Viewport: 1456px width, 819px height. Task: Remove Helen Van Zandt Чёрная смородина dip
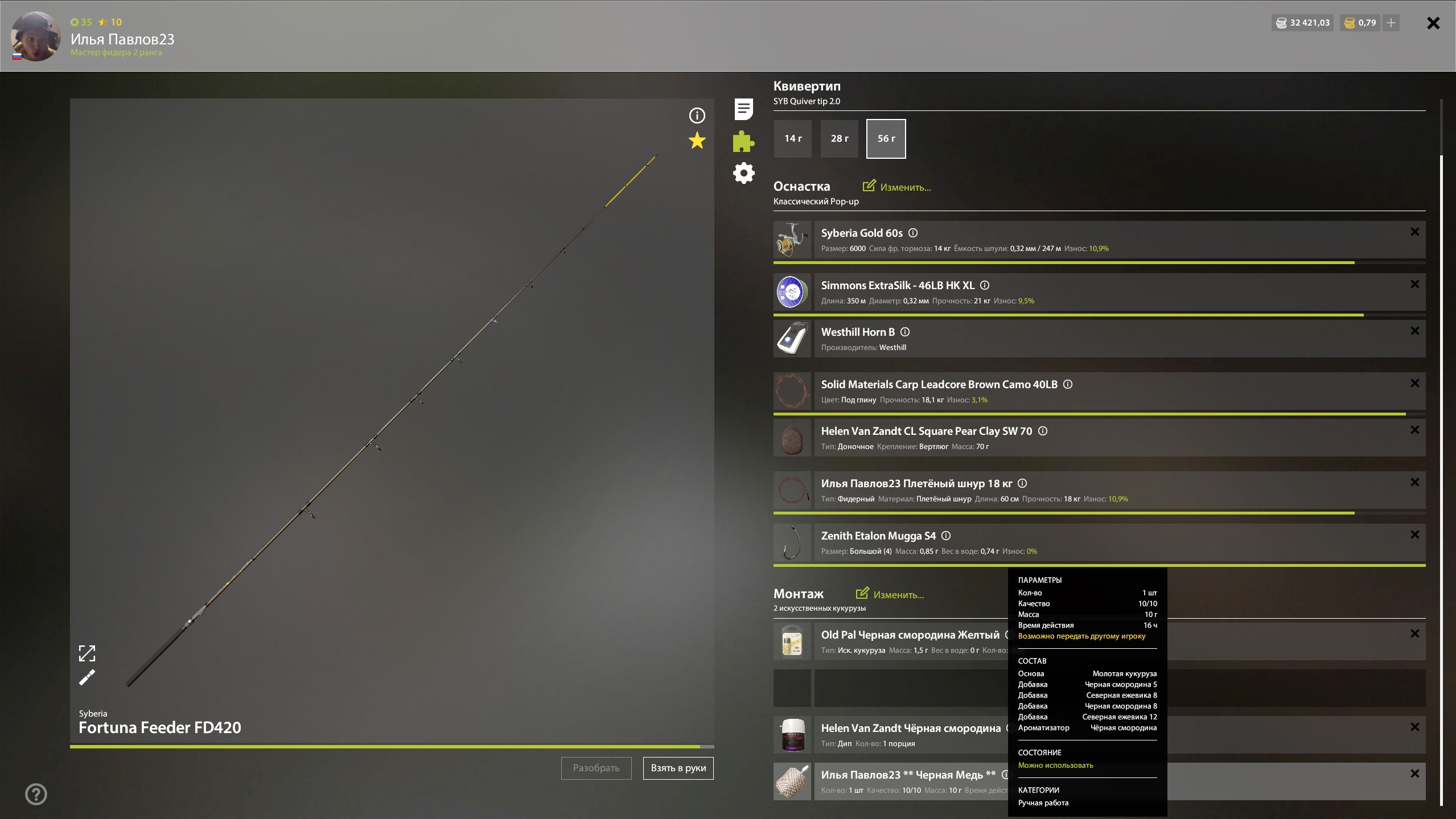coord(1414,727)
